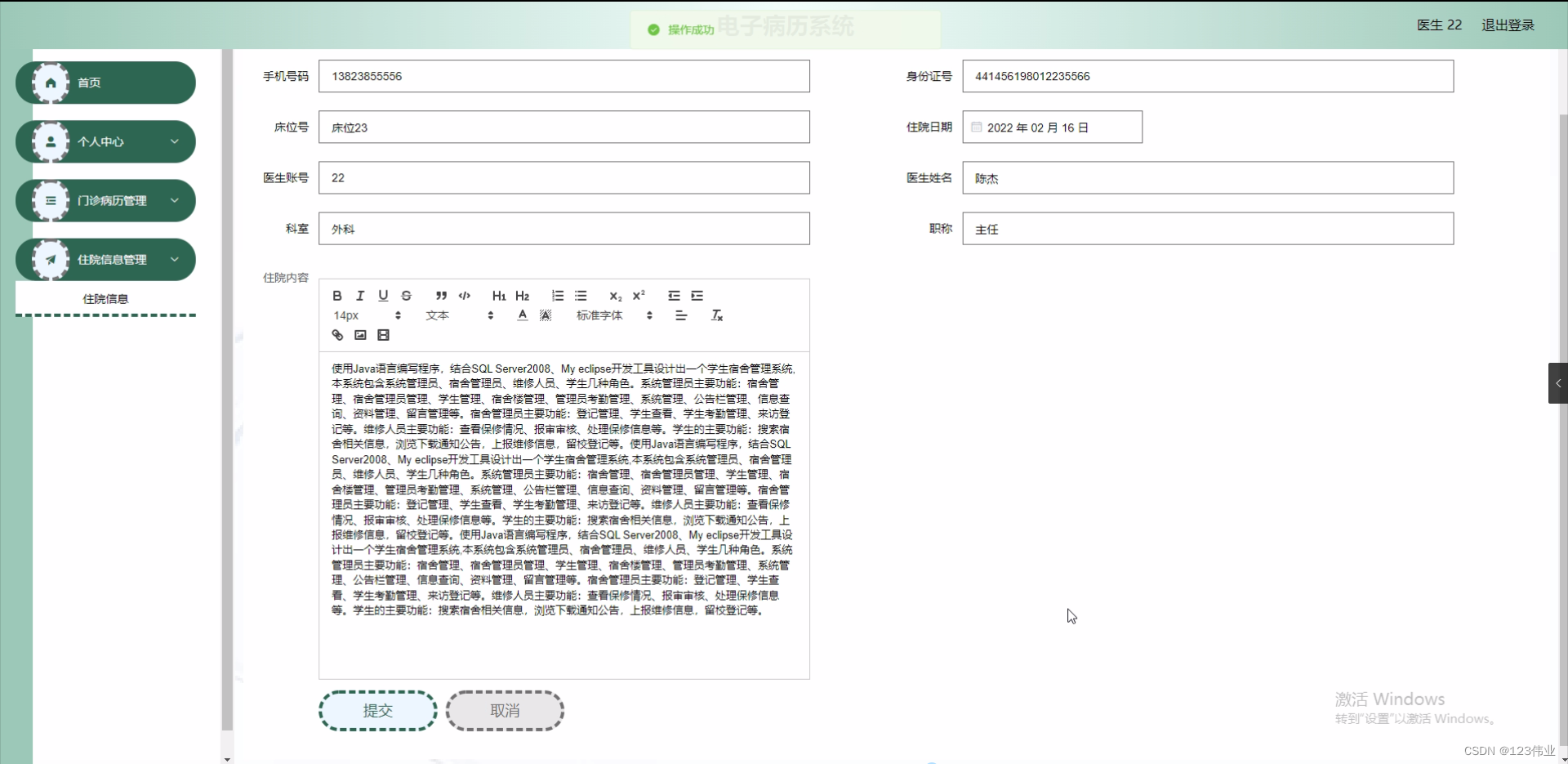Viewport: 1568px width, 764px height.
Task: Go to 首页 in the sidebar
Action: point(105,83)
